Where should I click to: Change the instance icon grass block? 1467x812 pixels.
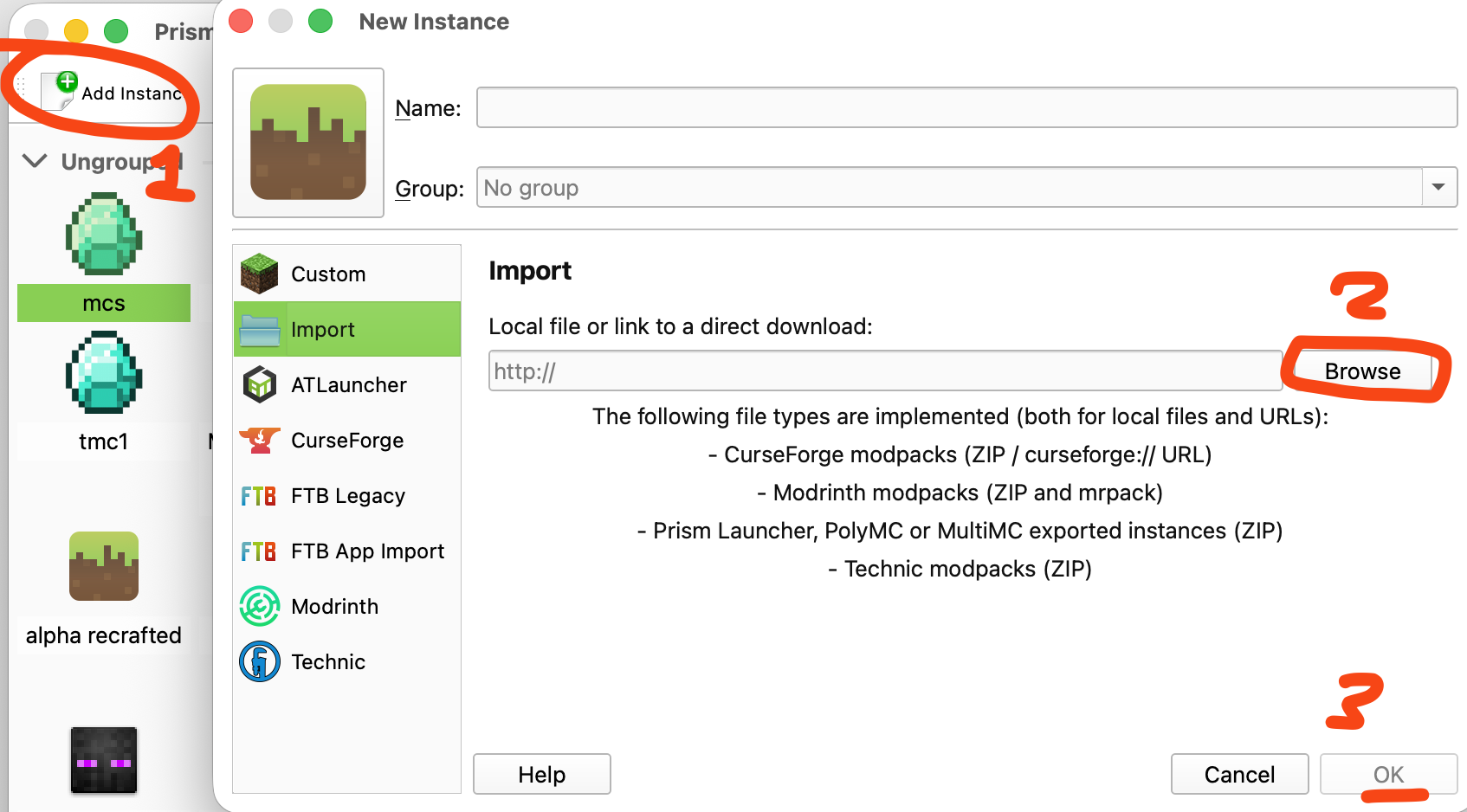pyautogui.click(x=308, y=142)
